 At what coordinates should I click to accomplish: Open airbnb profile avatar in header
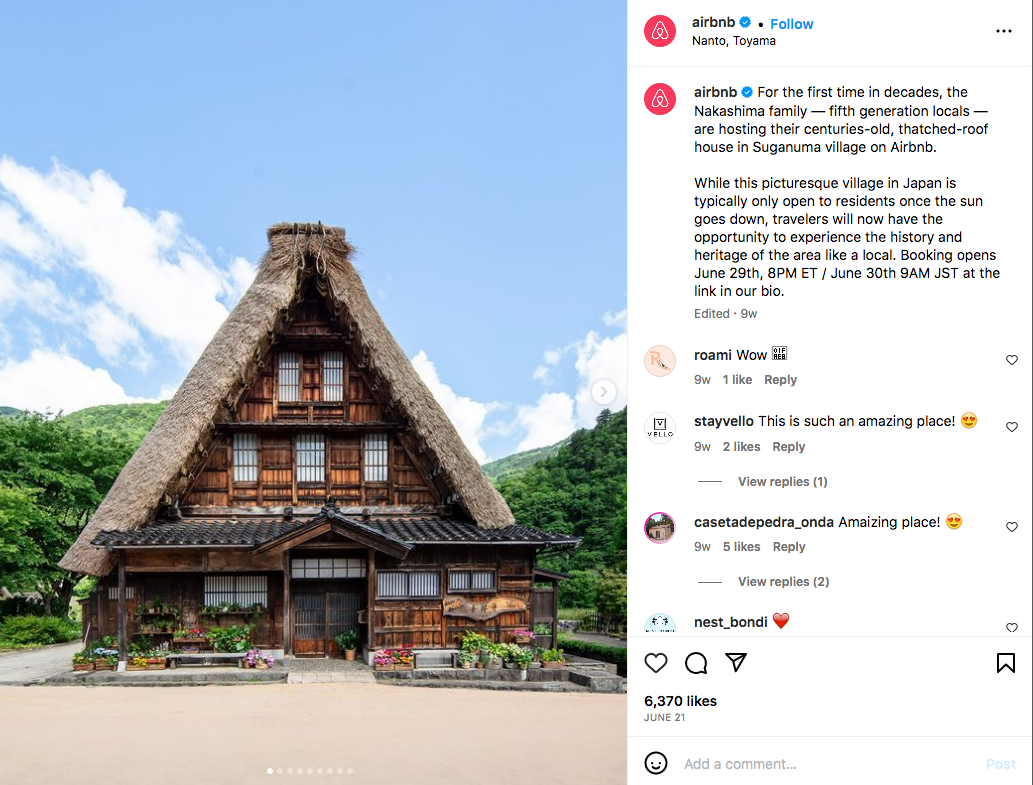point(659,31)
